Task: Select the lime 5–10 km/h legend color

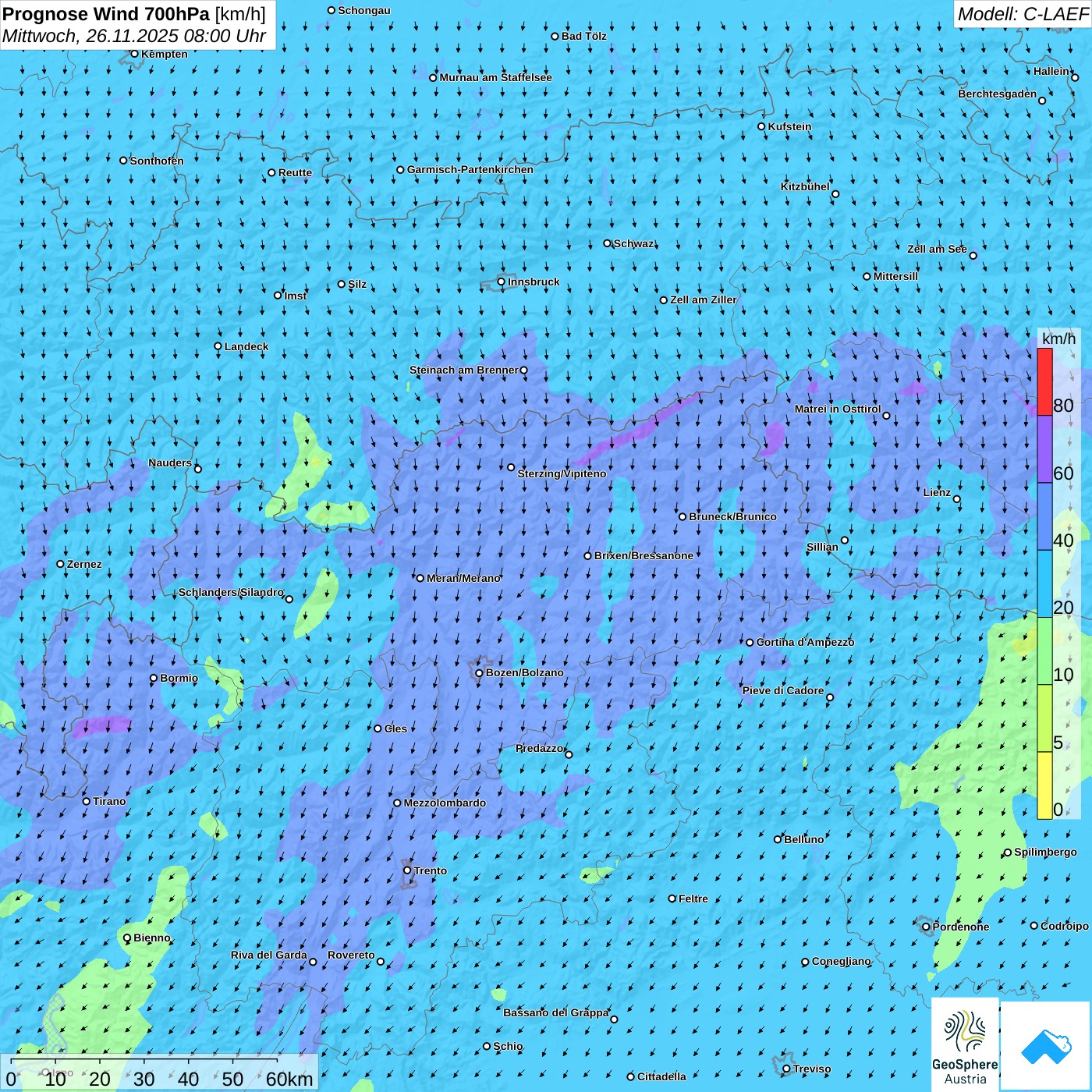Action: 1044,718
